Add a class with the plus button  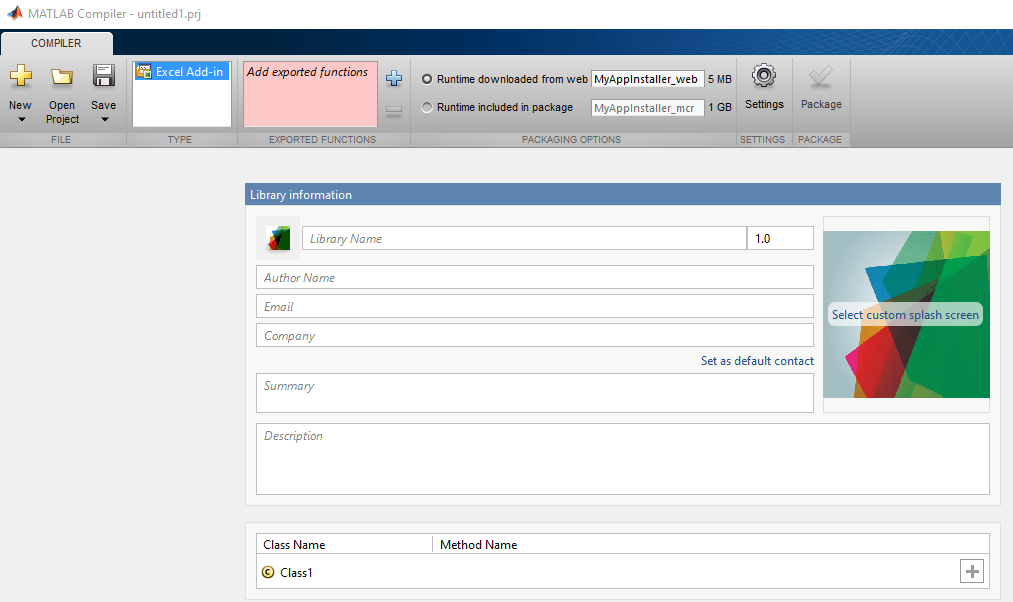coord(971,571)
